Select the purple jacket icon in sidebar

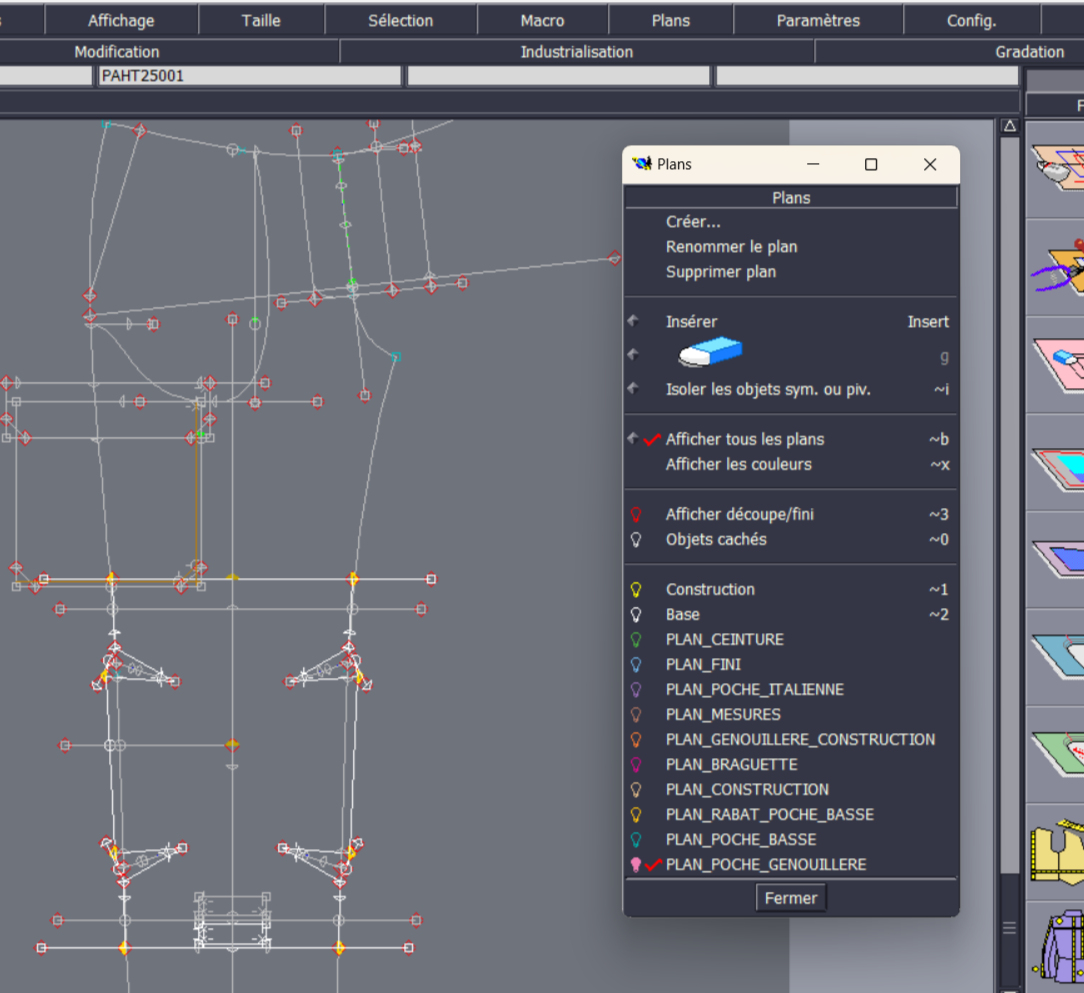tap(1058, 947)
